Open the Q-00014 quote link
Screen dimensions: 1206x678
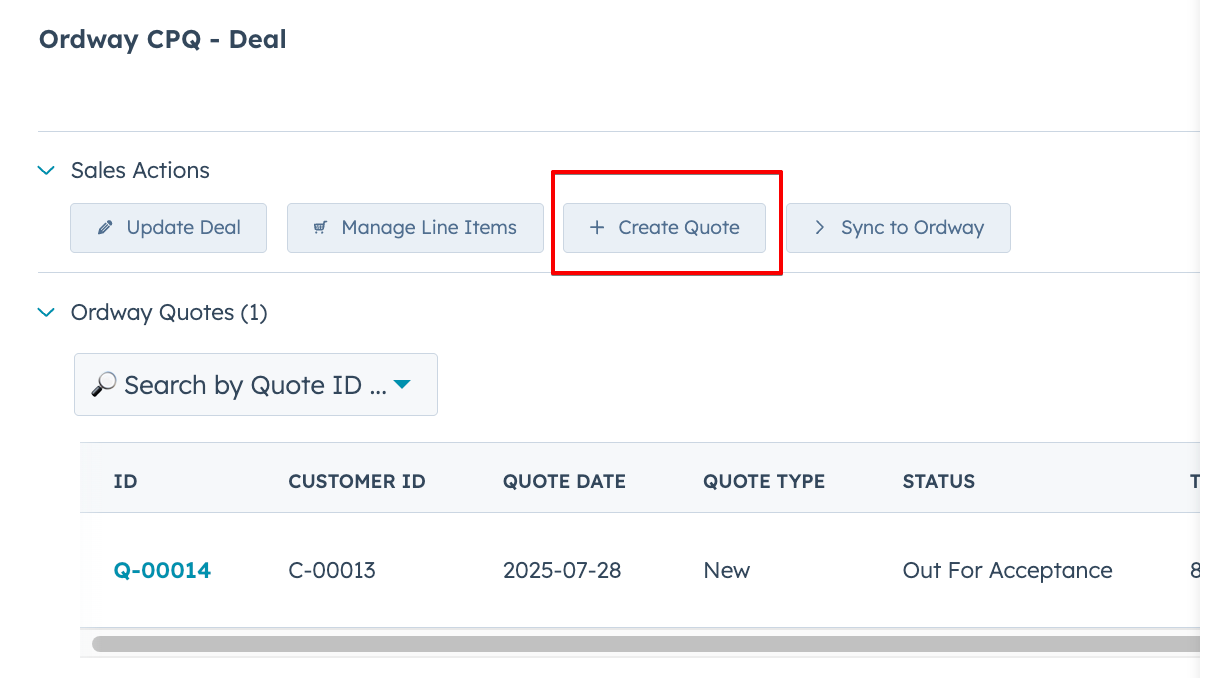point(162,571)
